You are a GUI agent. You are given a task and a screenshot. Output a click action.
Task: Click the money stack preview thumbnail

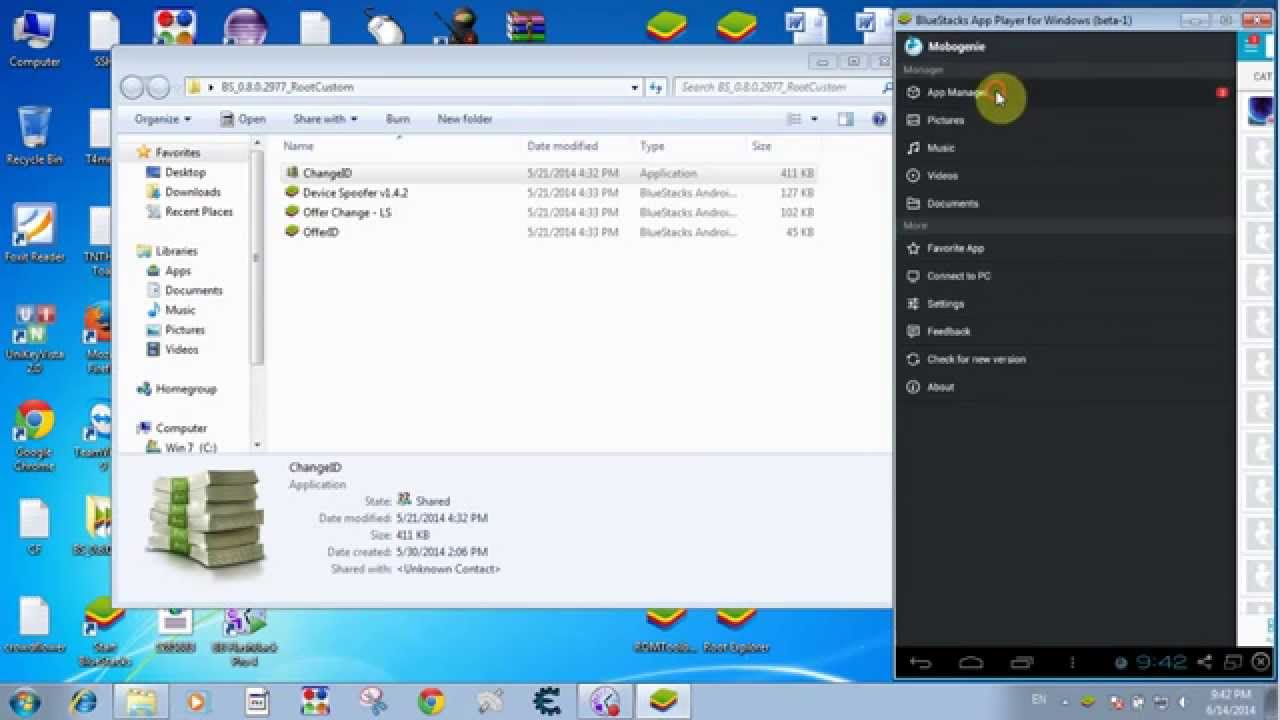tap(207, 522)
